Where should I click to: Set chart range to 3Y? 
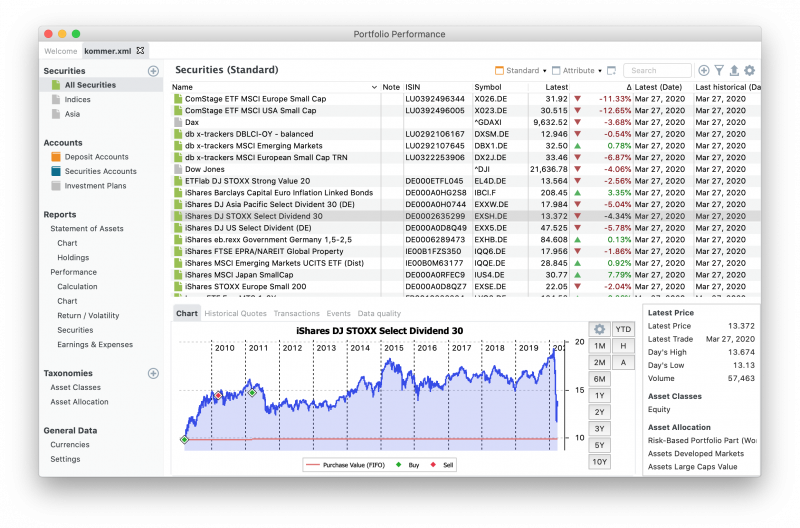tap(599, 429)
